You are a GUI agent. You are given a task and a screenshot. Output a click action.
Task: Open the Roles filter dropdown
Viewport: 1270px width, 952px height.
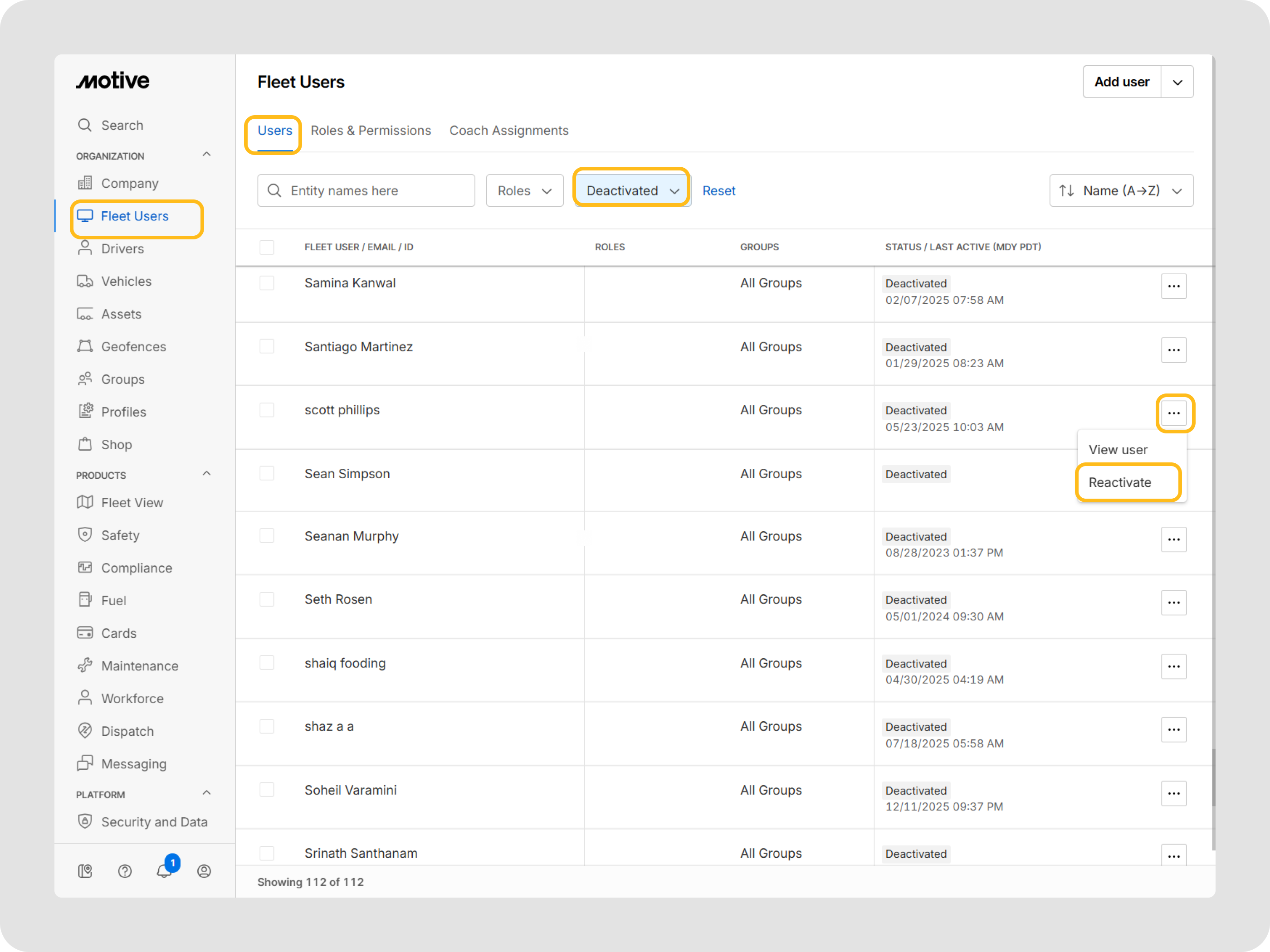(524, 190)
